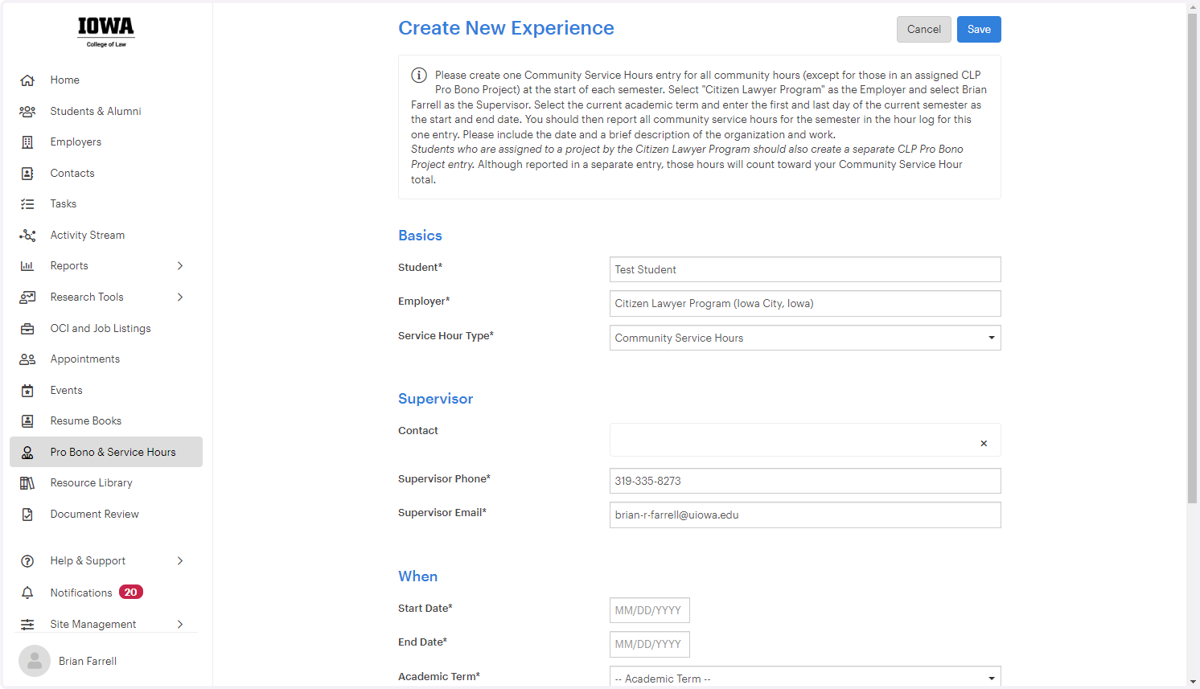Click the Employer input field
Viewport: 1200px width, 689px height.
[805, 304]
